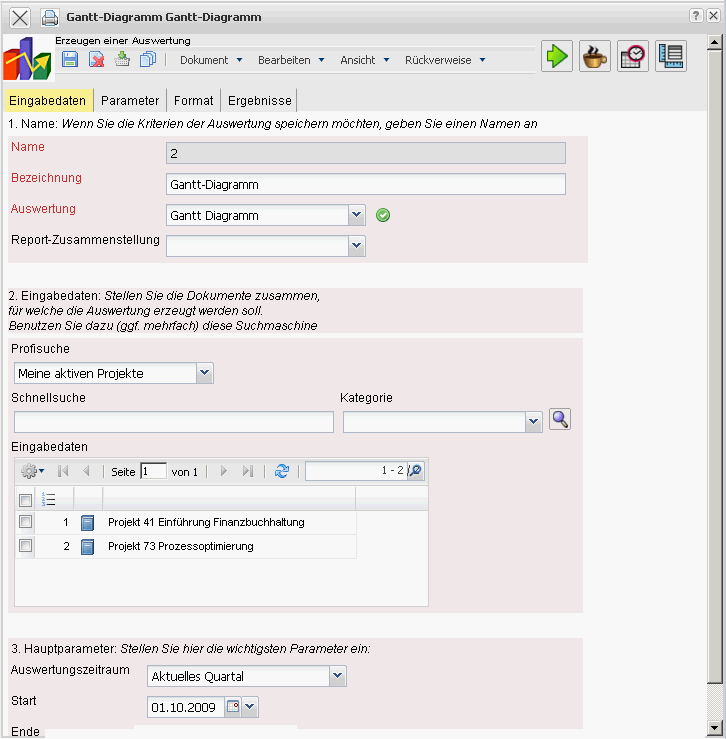This screenshot has width=726, height=739.
Task: Refresh the Eingabedaten list
Action: coord(281,471)
